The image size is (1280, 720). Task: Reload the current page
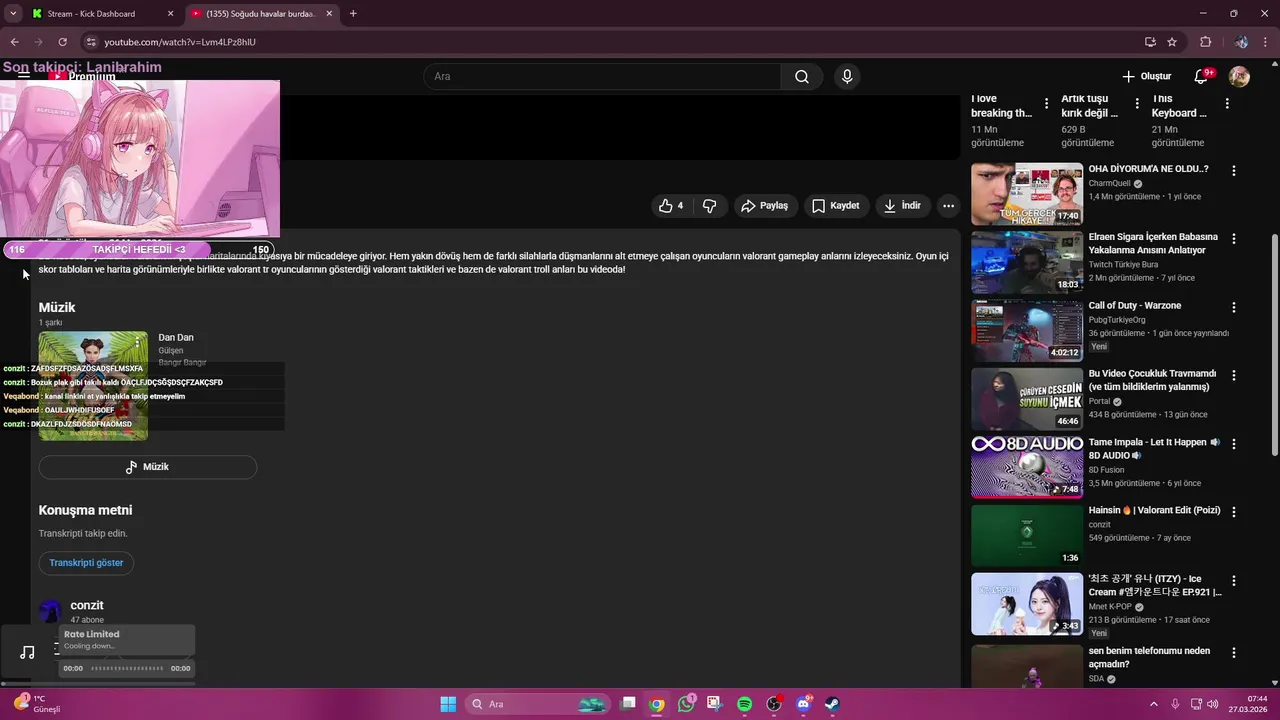click(x=62, y=42)
